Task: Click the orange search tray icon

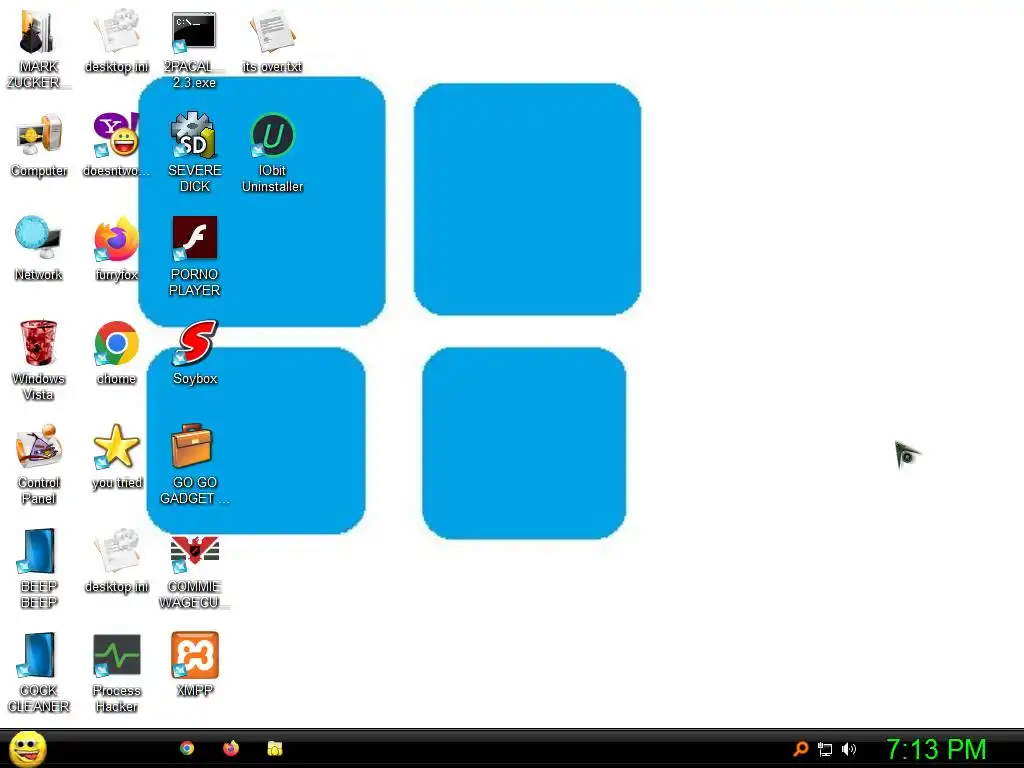Action: tap(801, 749)
